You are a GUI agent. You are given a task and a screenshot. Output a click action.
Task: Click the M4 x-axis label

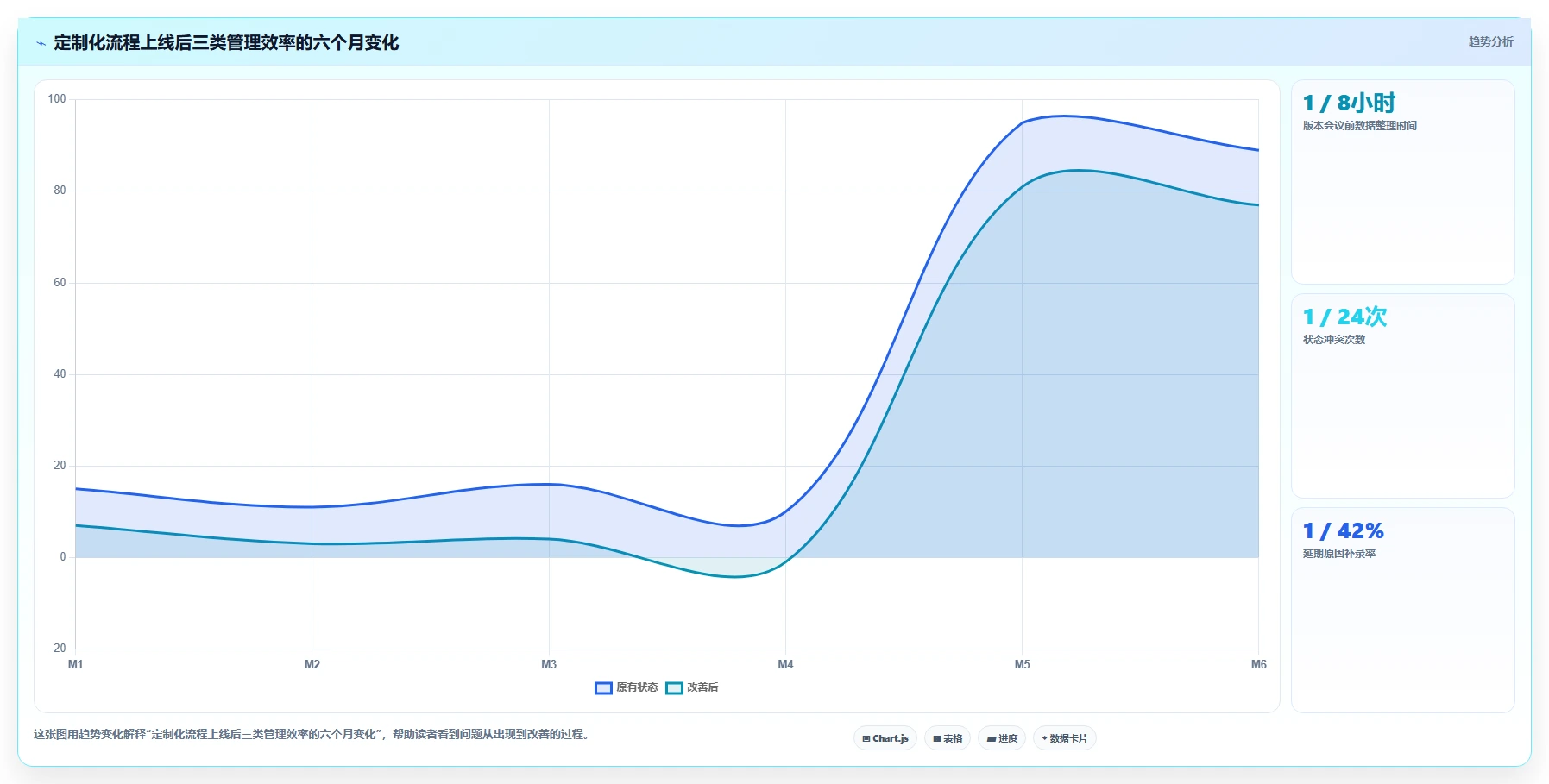pyautogui.click(x=785, y=664)
